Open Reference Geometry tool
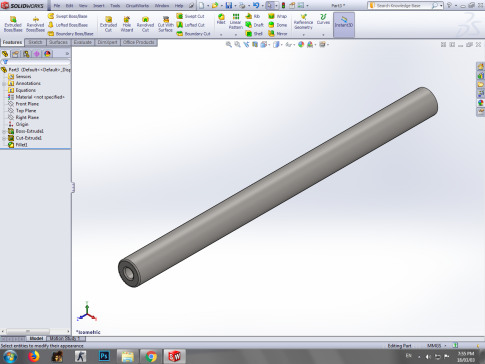Viewport: 485px width, 364px height. [x=303, y=22]
